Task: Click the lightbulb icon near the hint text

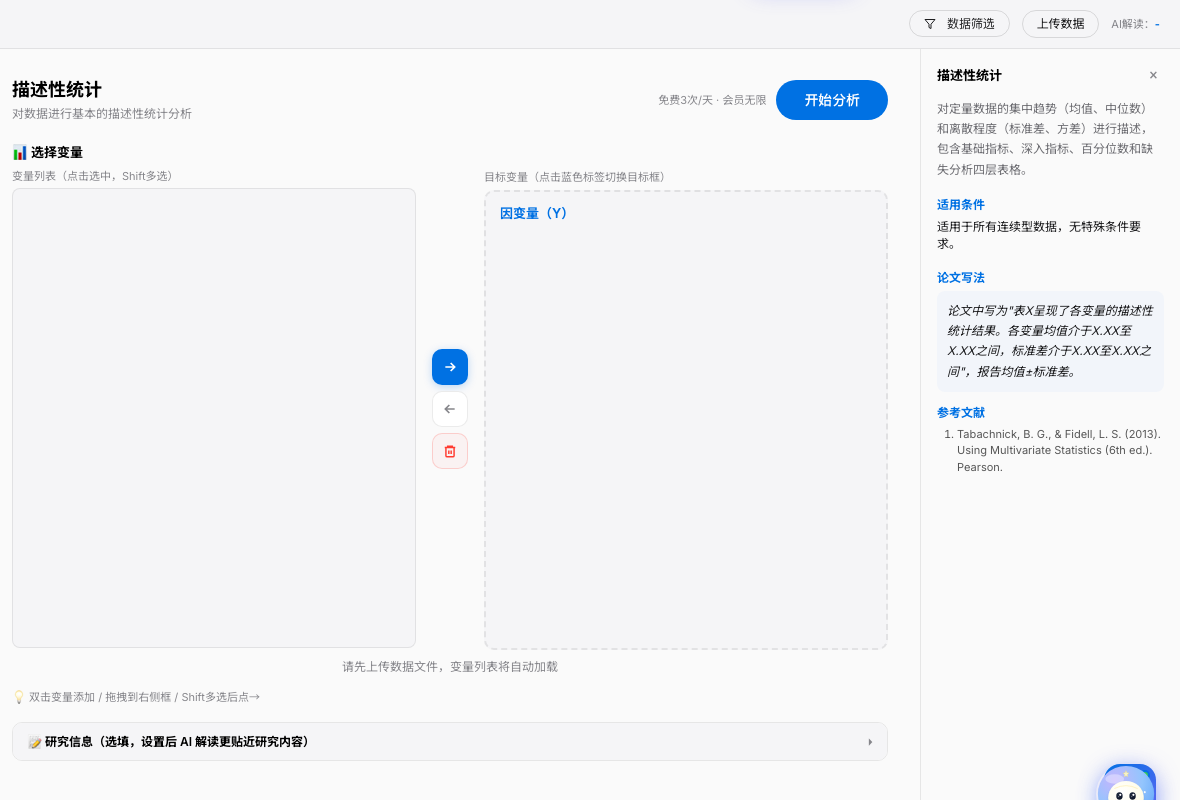Action: [x=17, y=696]
